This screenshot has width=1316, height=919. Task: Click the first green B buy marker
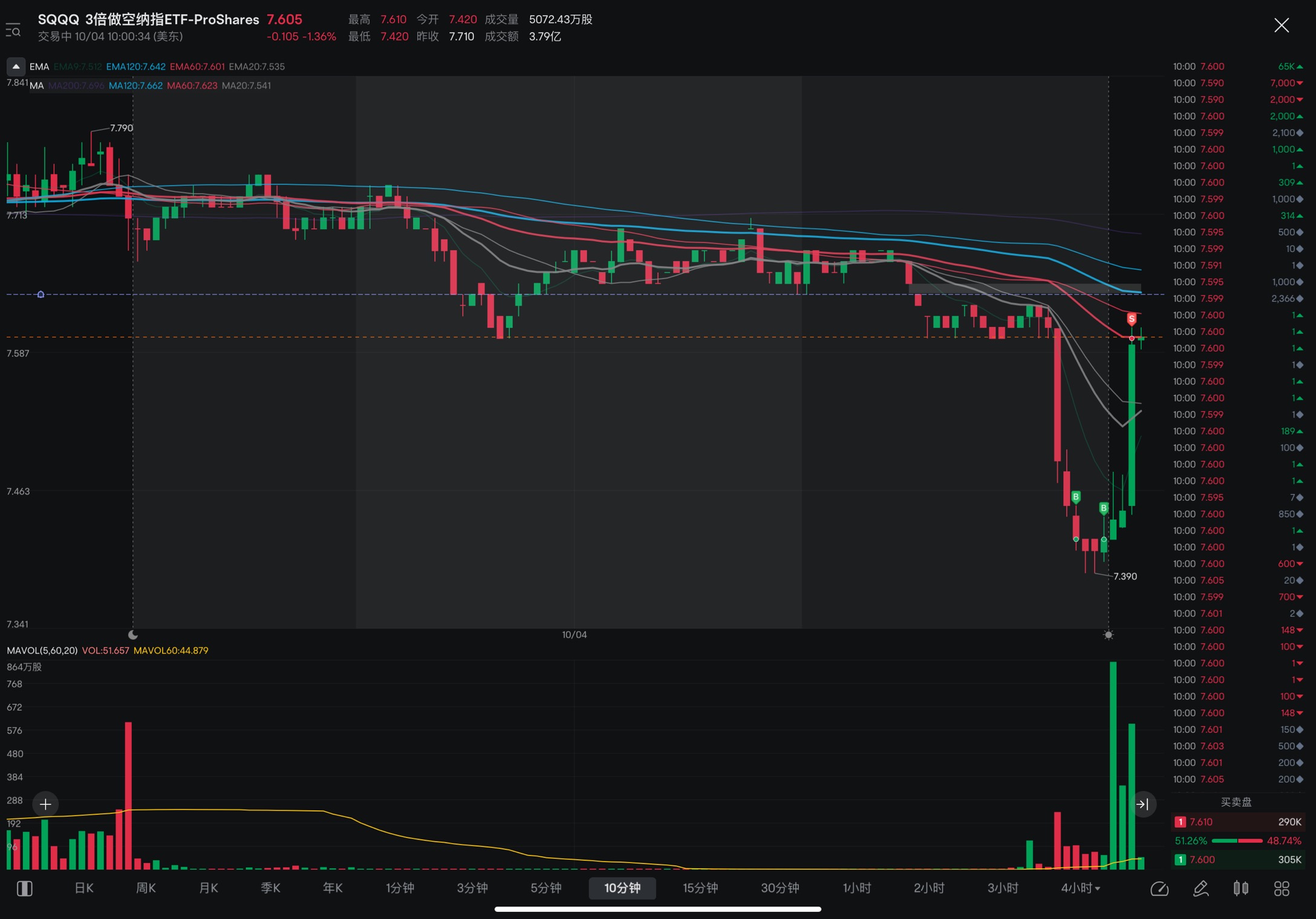1075,497
